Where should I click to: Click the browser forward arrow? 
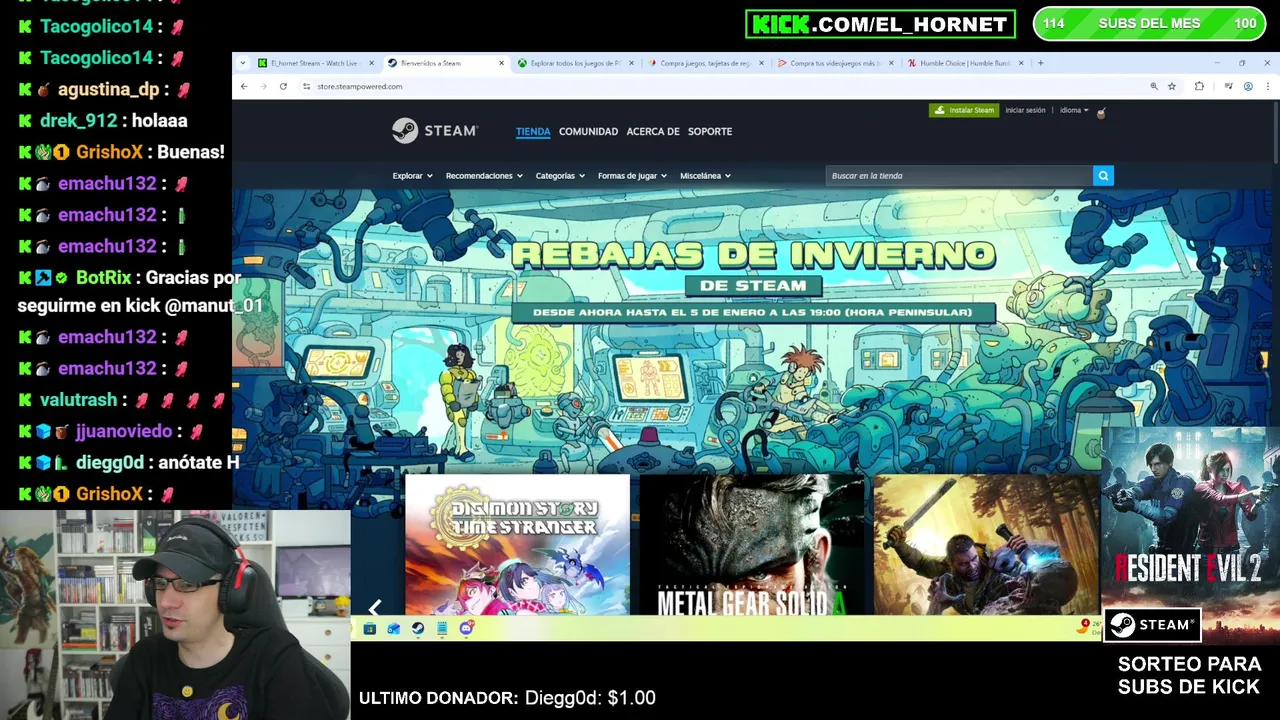[x=263, y=87]
